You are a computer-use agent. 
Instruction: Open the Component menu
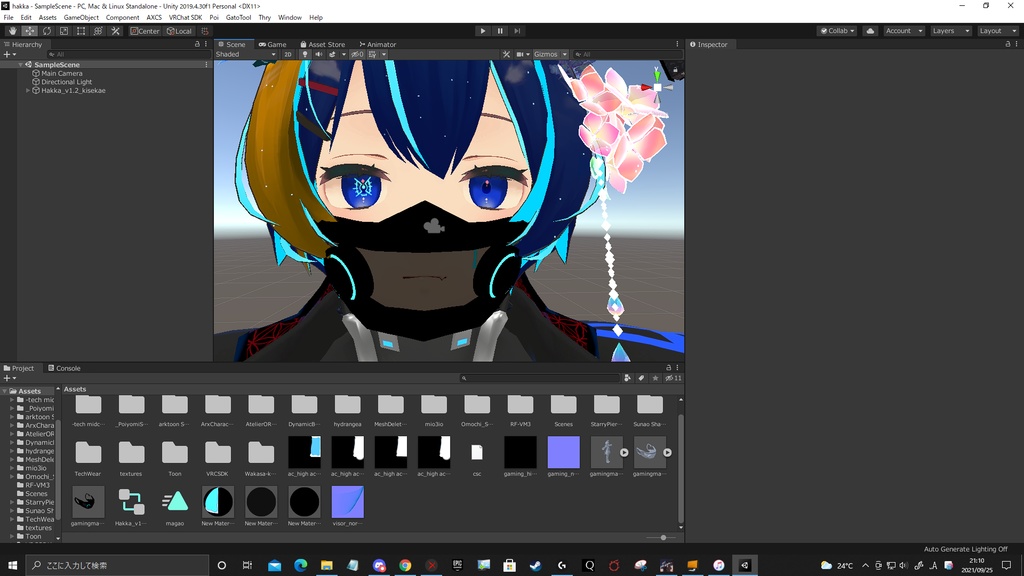[122, 18]
